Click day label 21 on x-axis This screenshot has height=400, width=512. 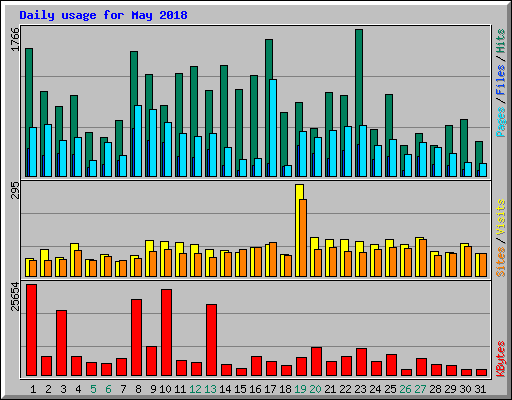(330, 389)
